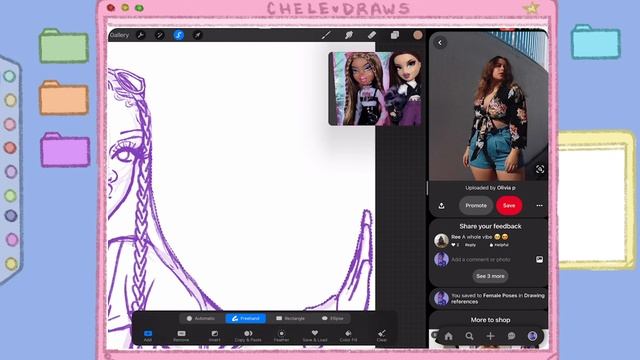
Task: Select the Eraser tool
Action: [x=371, y=35]
